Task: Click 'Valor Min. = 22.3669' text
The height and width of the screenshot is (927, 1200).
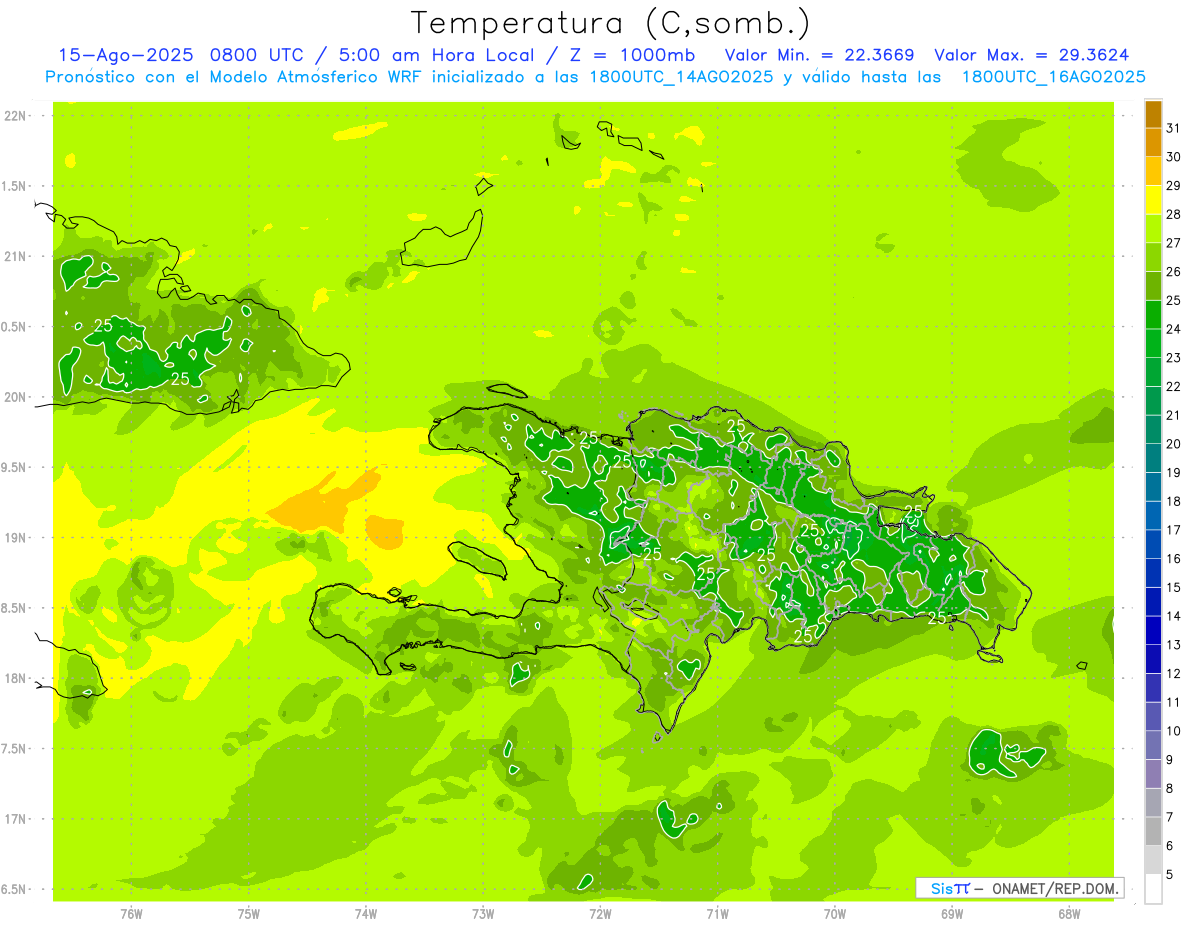Action: tap(820, 55)
